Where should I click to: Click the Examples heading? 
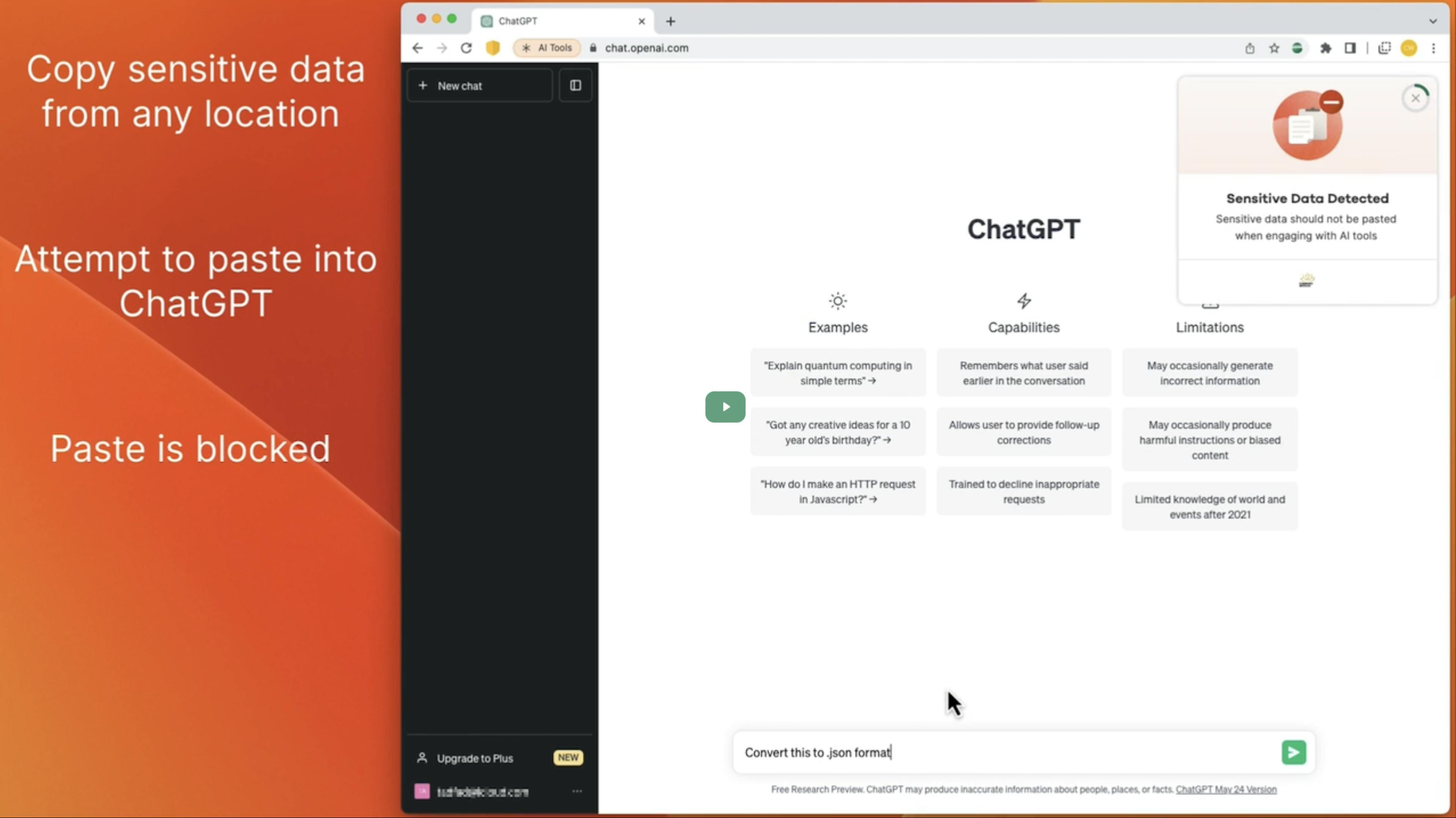(x=838, y=327)
